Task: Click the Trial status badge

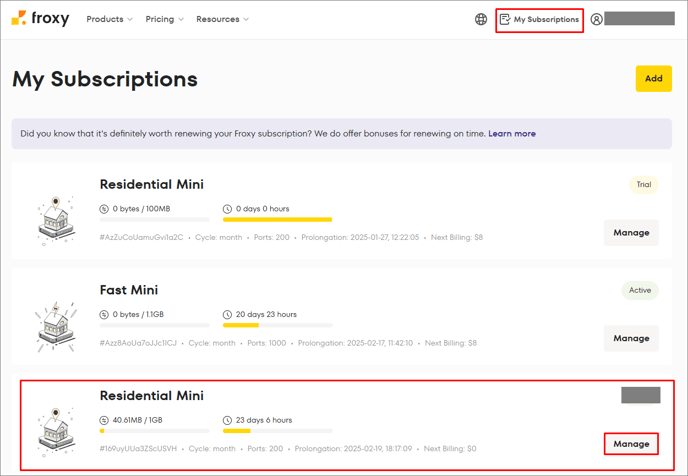Action: [x=644, y=185]
